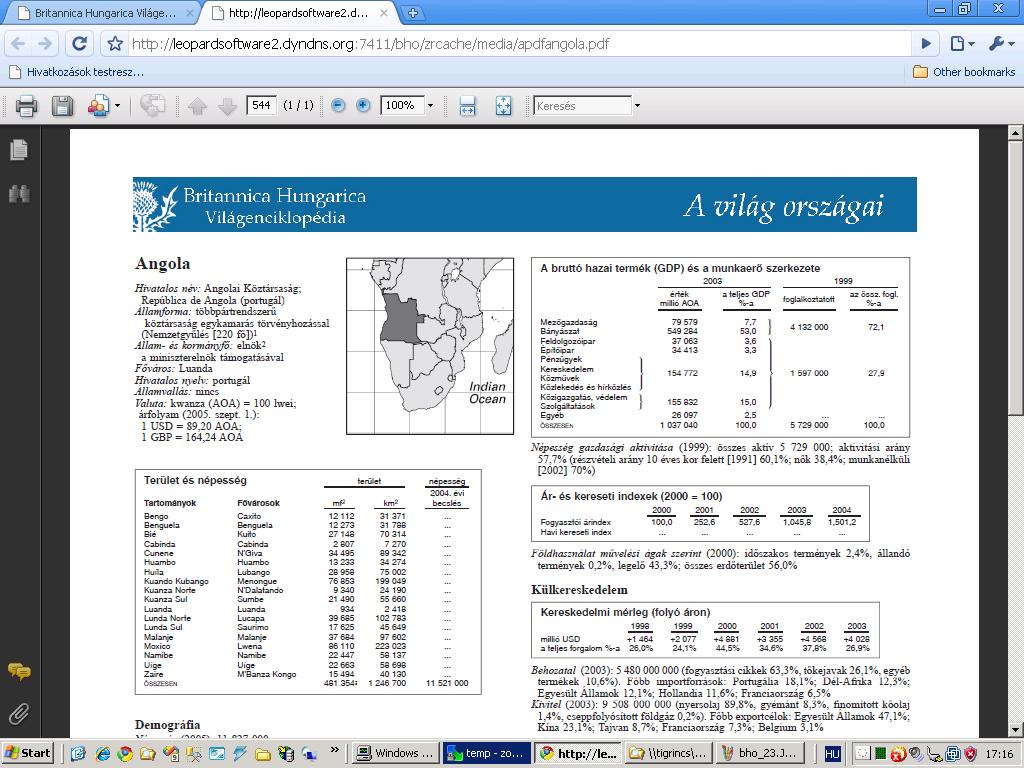Enable fit-to-width scrolling mode
1024x768 pixels.
pos(468,106)
